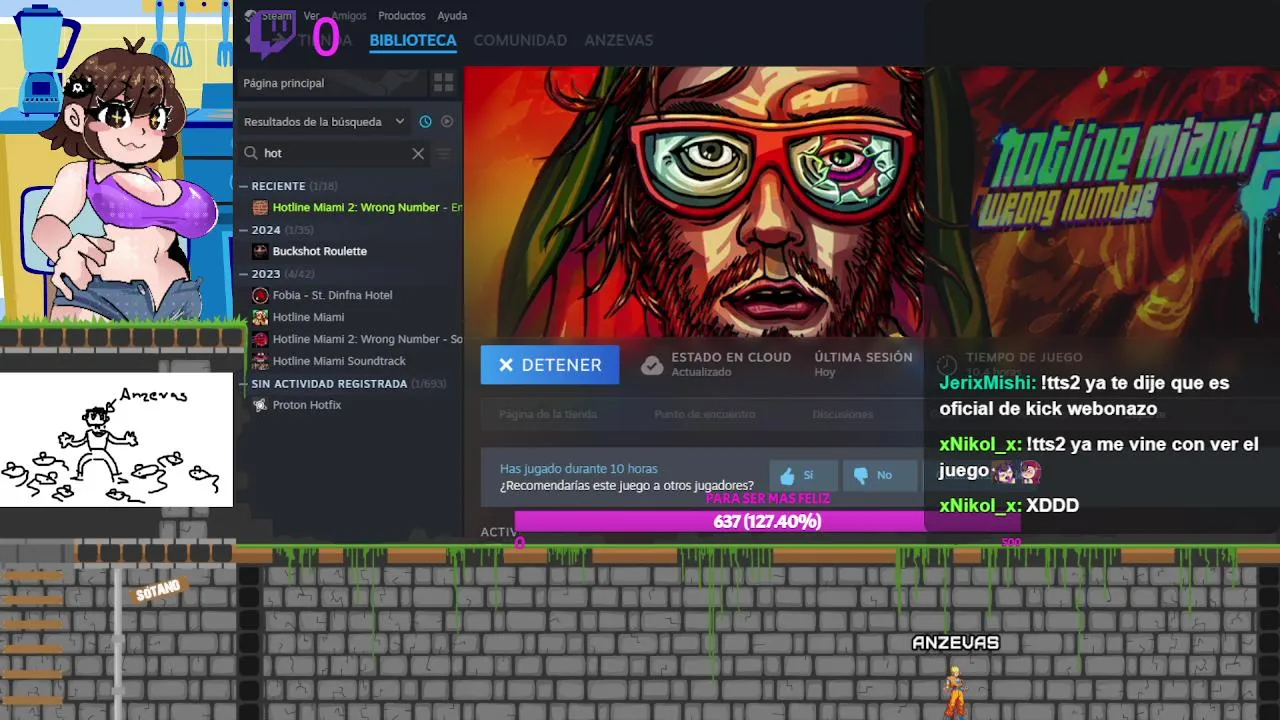
Task: Open the Productos menu
Action: 402,16
